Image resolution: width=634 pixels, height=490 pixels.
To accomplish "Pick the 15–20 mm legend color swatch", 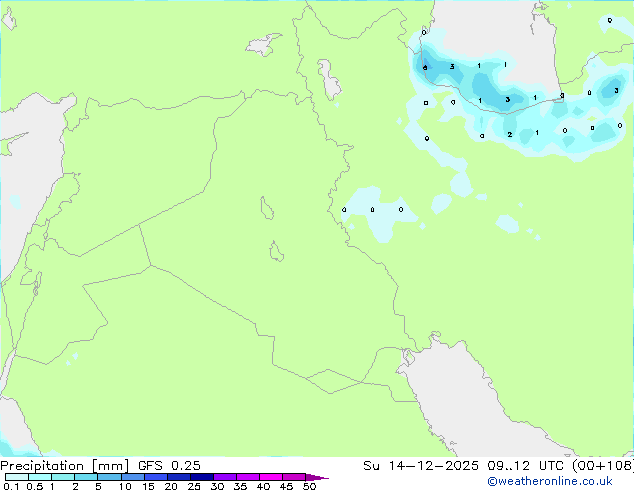I will tap(156, 477).
